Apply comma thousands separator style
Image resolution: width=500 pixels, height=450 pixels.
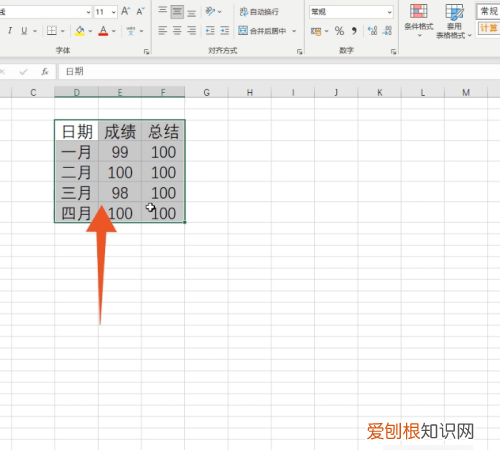(x=354, y=31)
